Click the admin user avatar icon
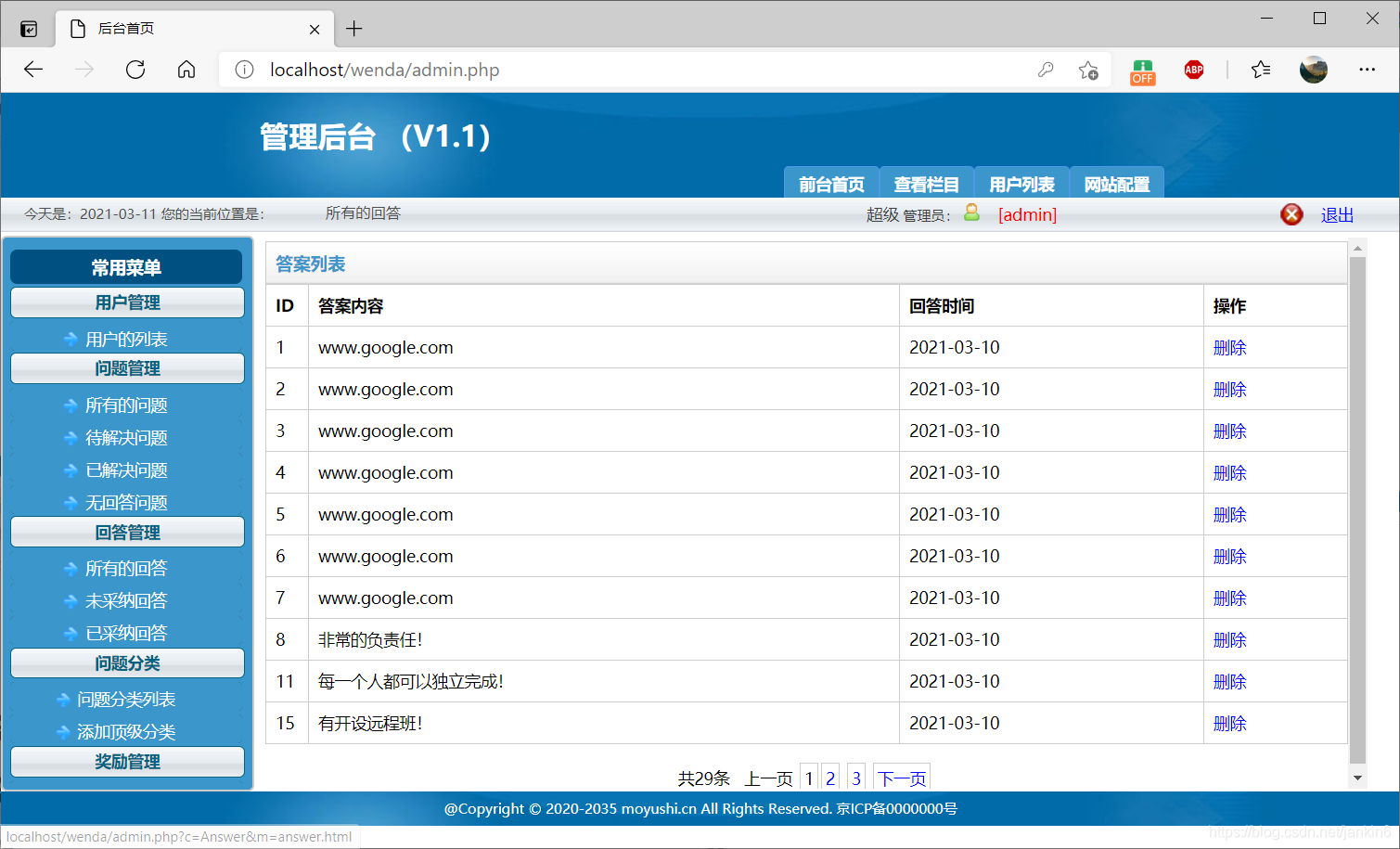 [x=971, y=212]
